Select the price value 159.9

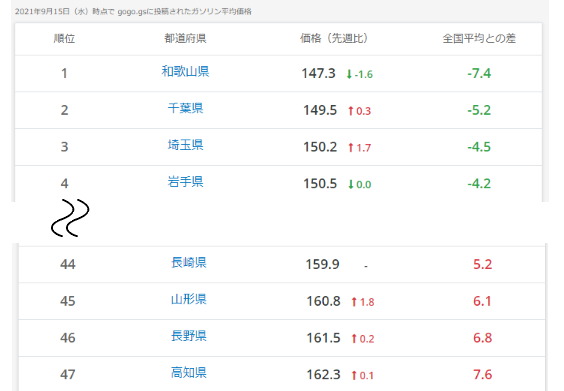[323, 264]
